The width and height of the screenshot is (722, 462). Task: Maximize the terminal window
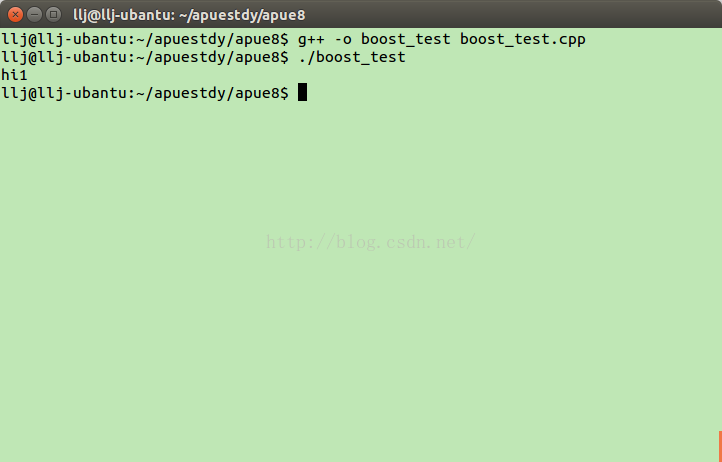[x=53, y=15]
